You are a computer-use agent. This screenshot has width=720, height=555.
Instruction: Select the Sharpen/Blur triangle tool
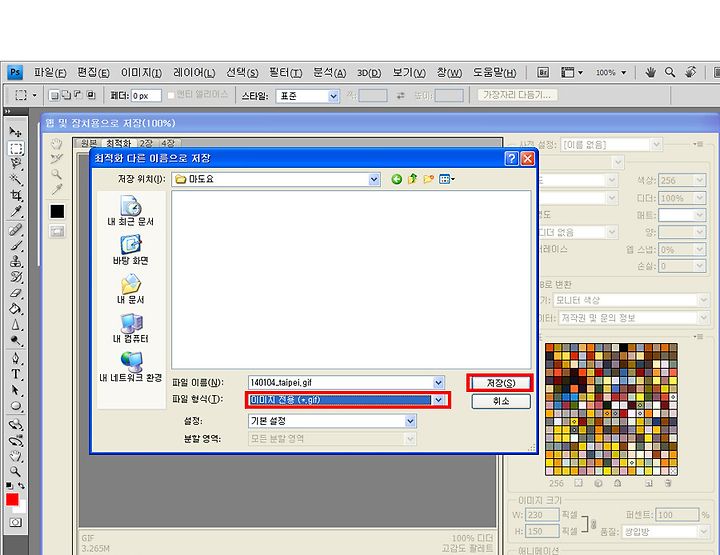(16, 325)
